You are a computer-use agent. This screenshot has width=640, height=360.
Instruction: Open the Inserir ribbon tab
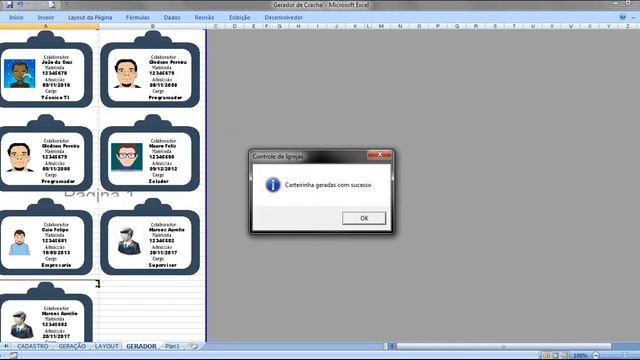point(46,18)
